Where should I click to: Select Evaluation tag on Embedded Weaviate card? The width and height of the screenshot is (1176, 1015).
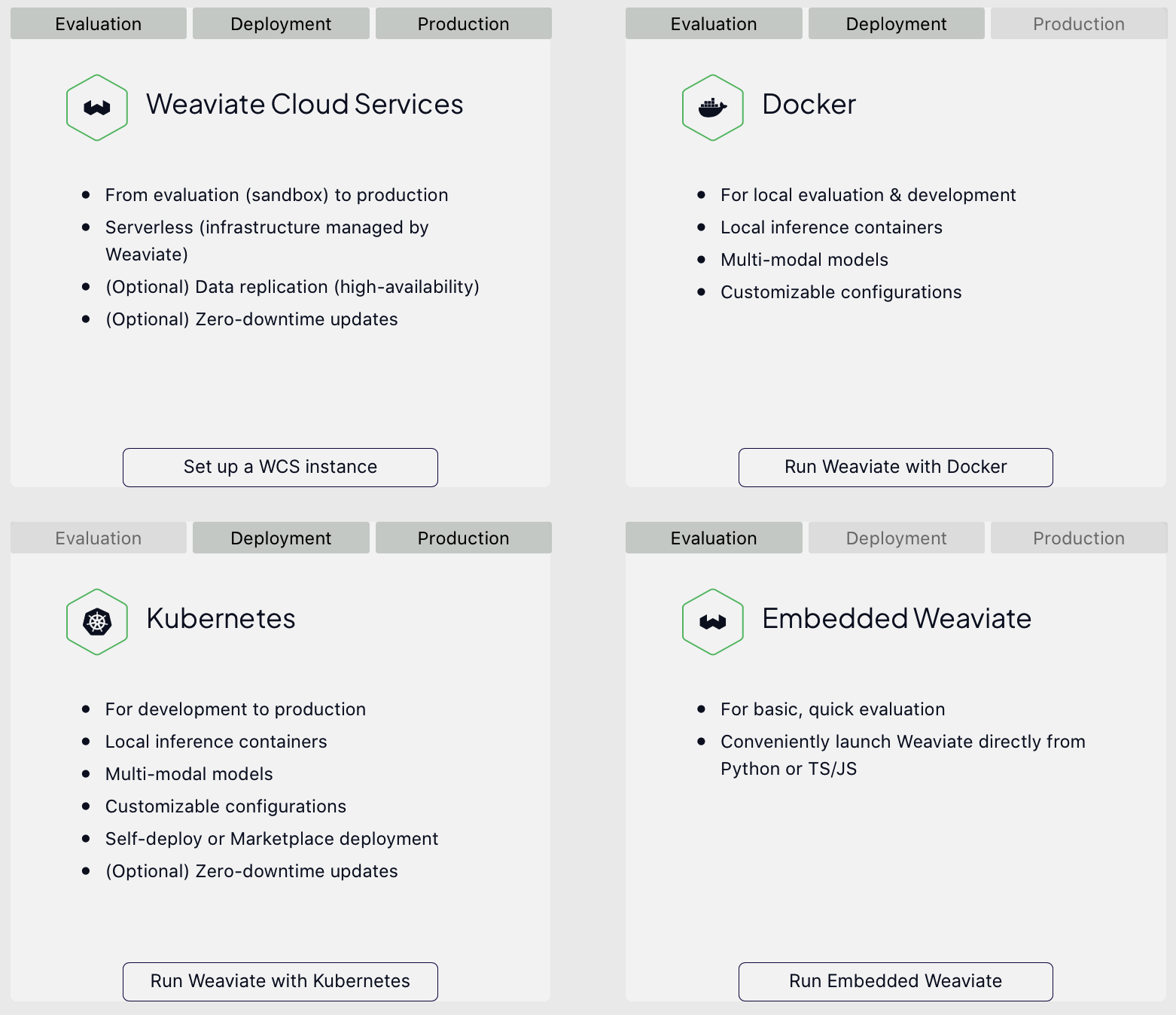714,538
